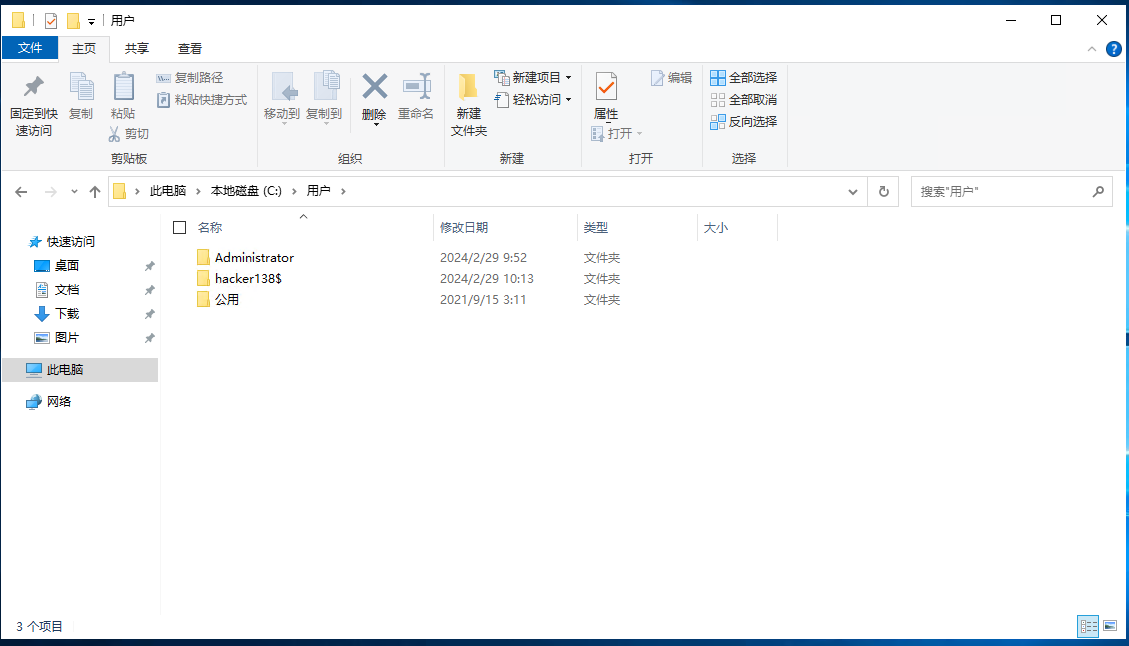Switch to the Share ribbon tab

tap(137, 48)
